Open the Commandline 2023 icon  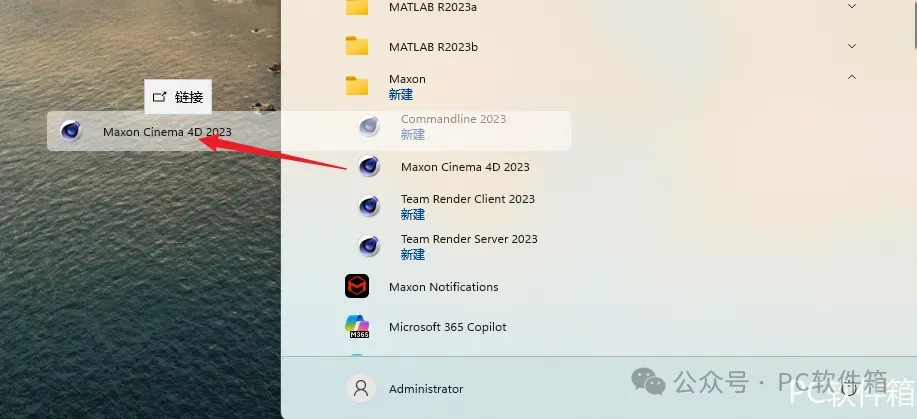tap(369, 126)
